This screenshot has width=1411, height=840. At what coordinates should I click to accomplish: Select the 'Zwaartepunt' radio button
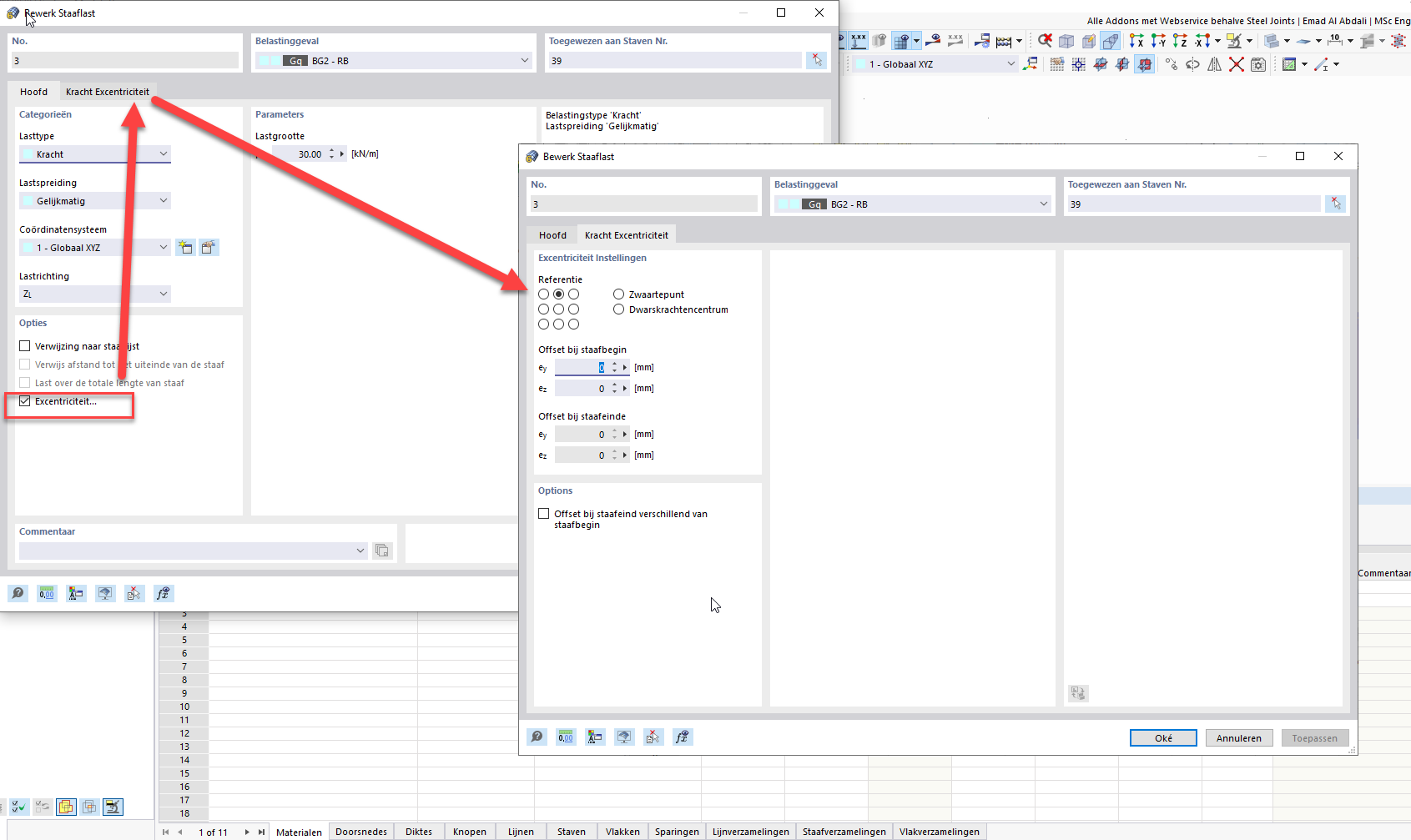click(x=618, y=294)
